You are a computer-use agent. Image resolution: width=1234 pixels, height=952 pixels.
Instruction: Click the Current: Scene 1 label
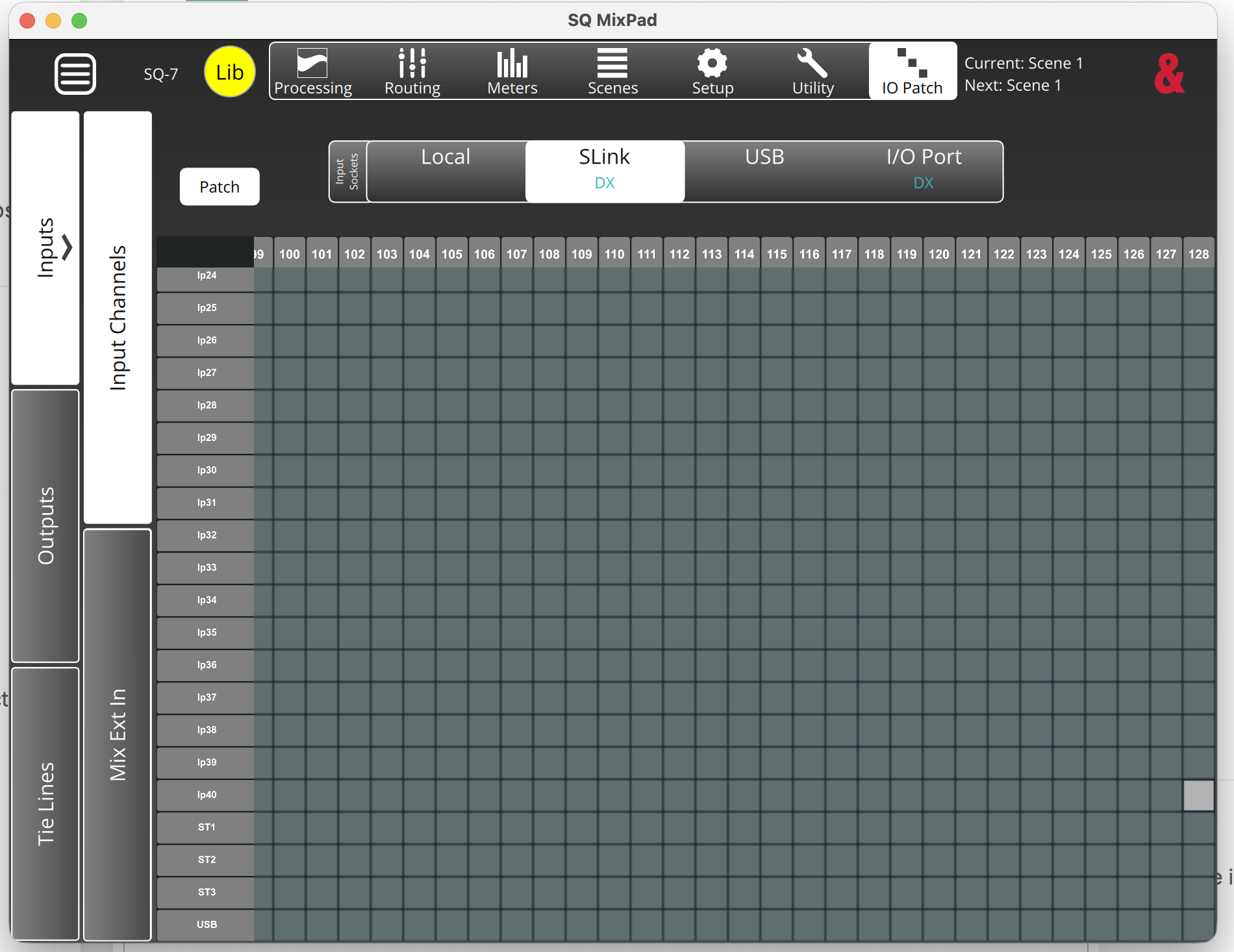1024,63
